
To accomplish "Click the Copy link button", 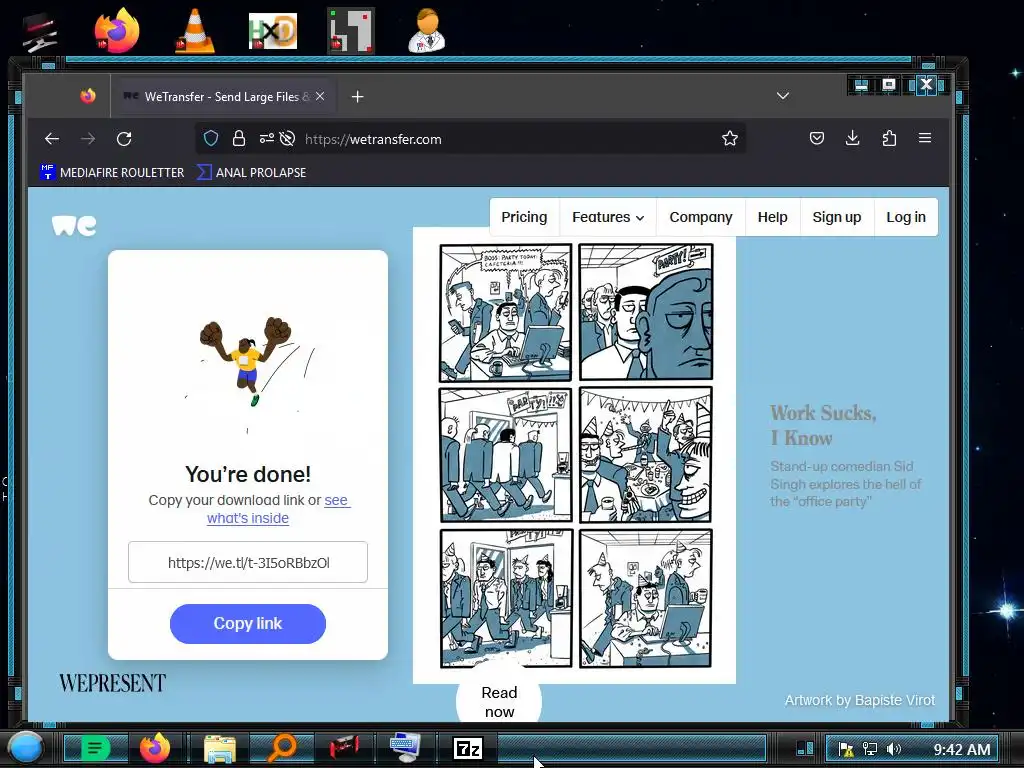I will 248,624.
